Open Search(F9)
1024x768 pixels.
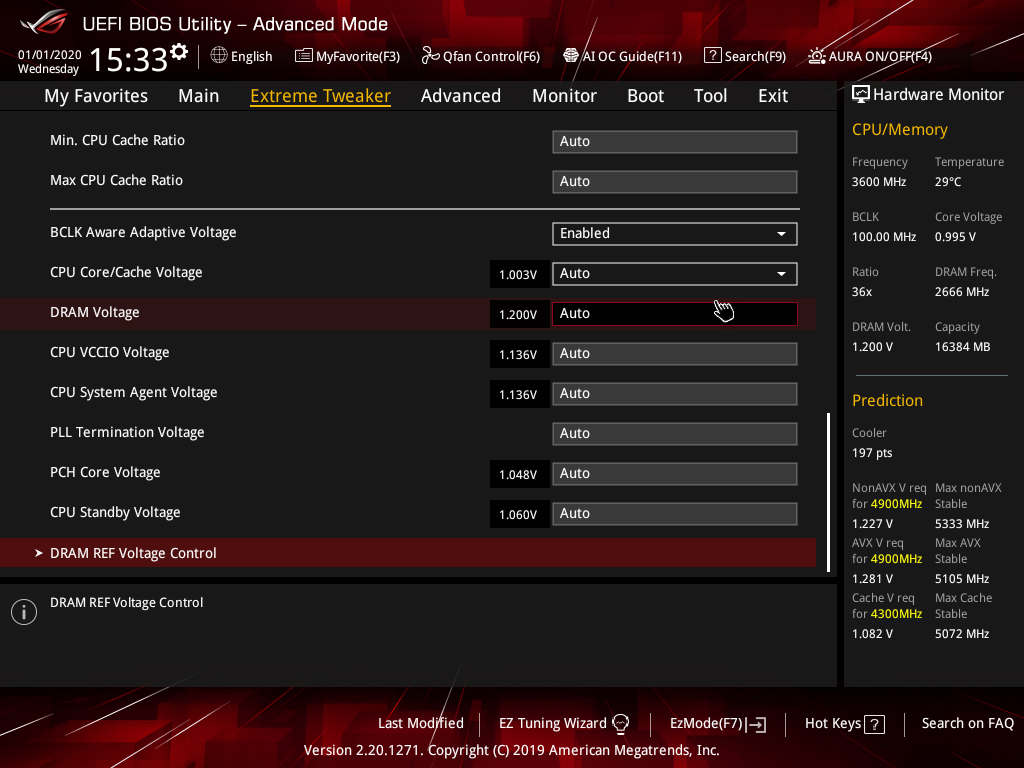(745, 56)
